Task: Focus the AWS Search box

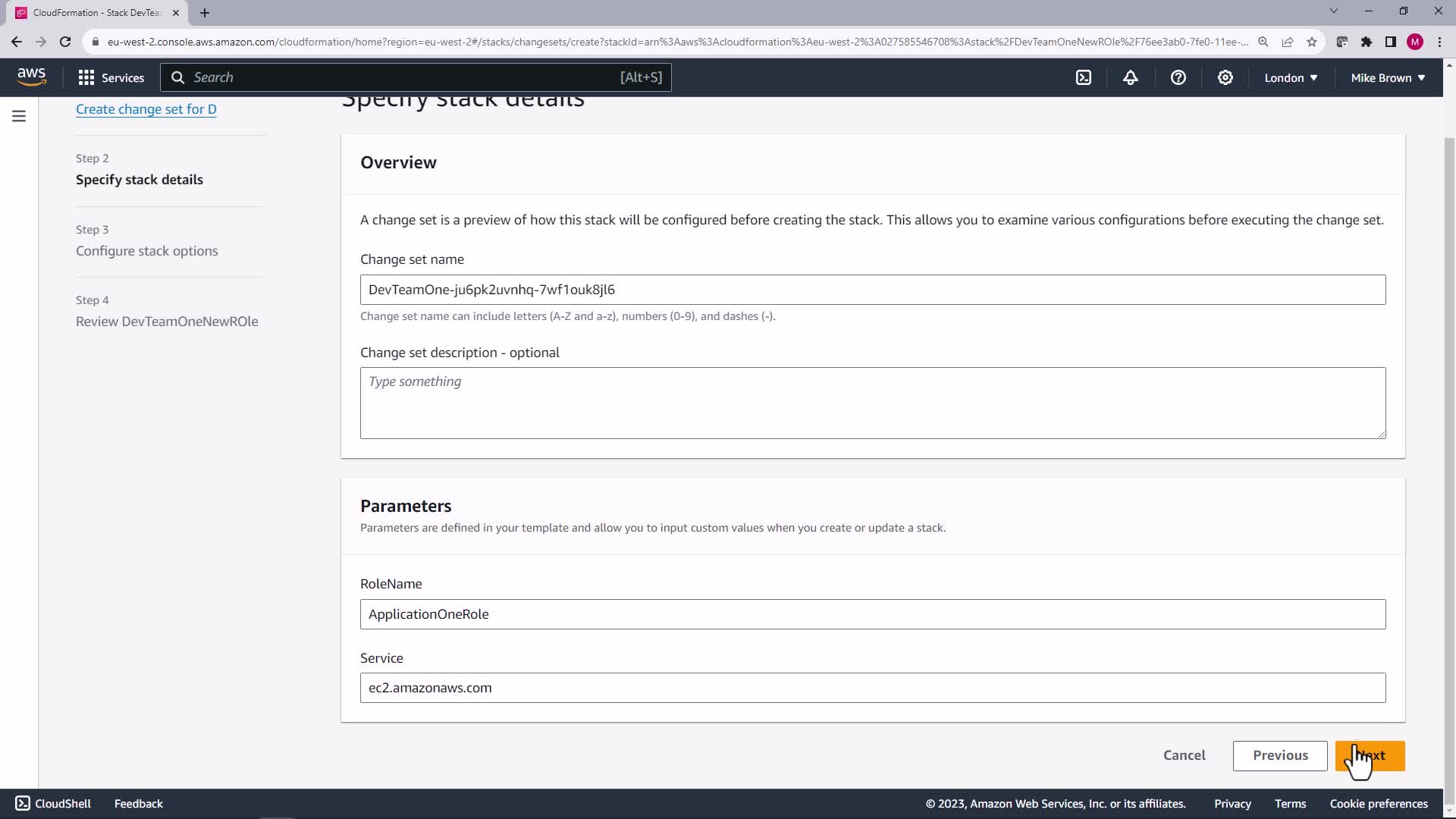Action: 416,77
